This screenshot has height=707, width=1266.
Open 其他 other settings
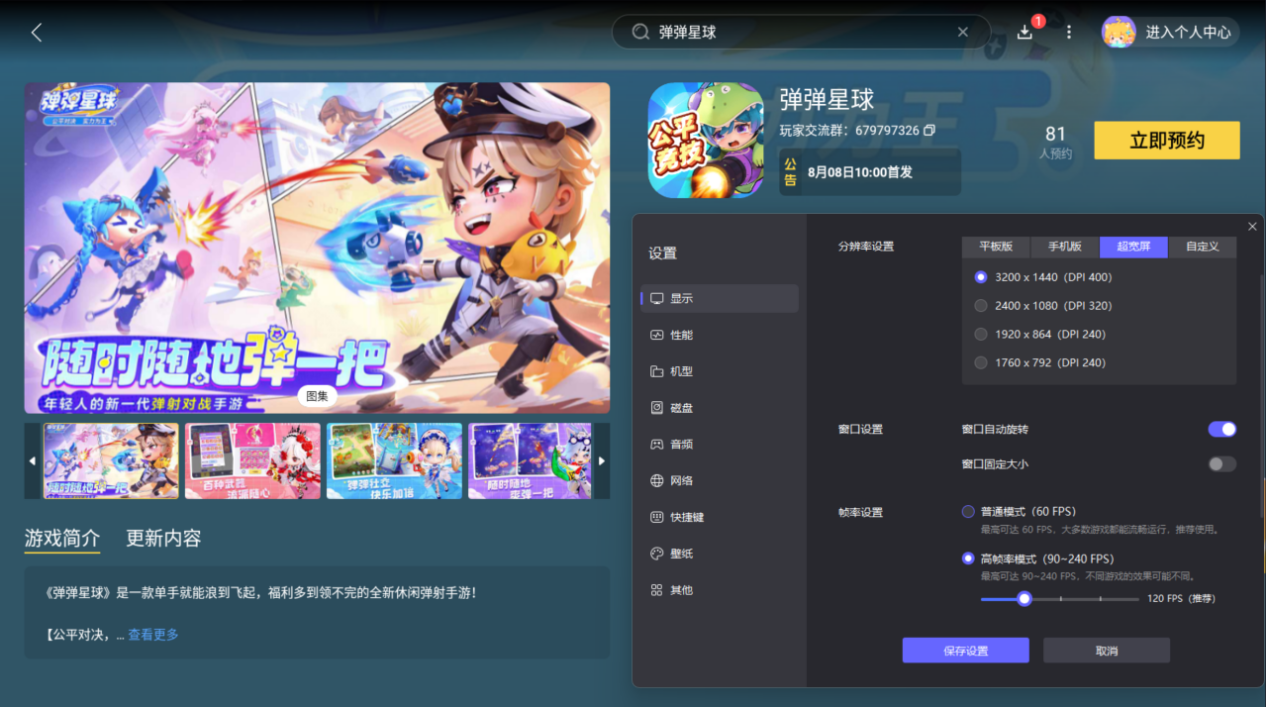point(719,590)
